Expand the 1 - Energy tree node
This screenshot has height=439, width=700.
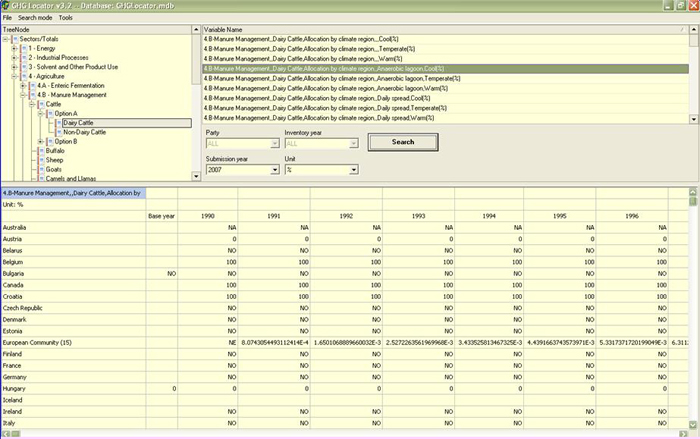coord(13,48)
